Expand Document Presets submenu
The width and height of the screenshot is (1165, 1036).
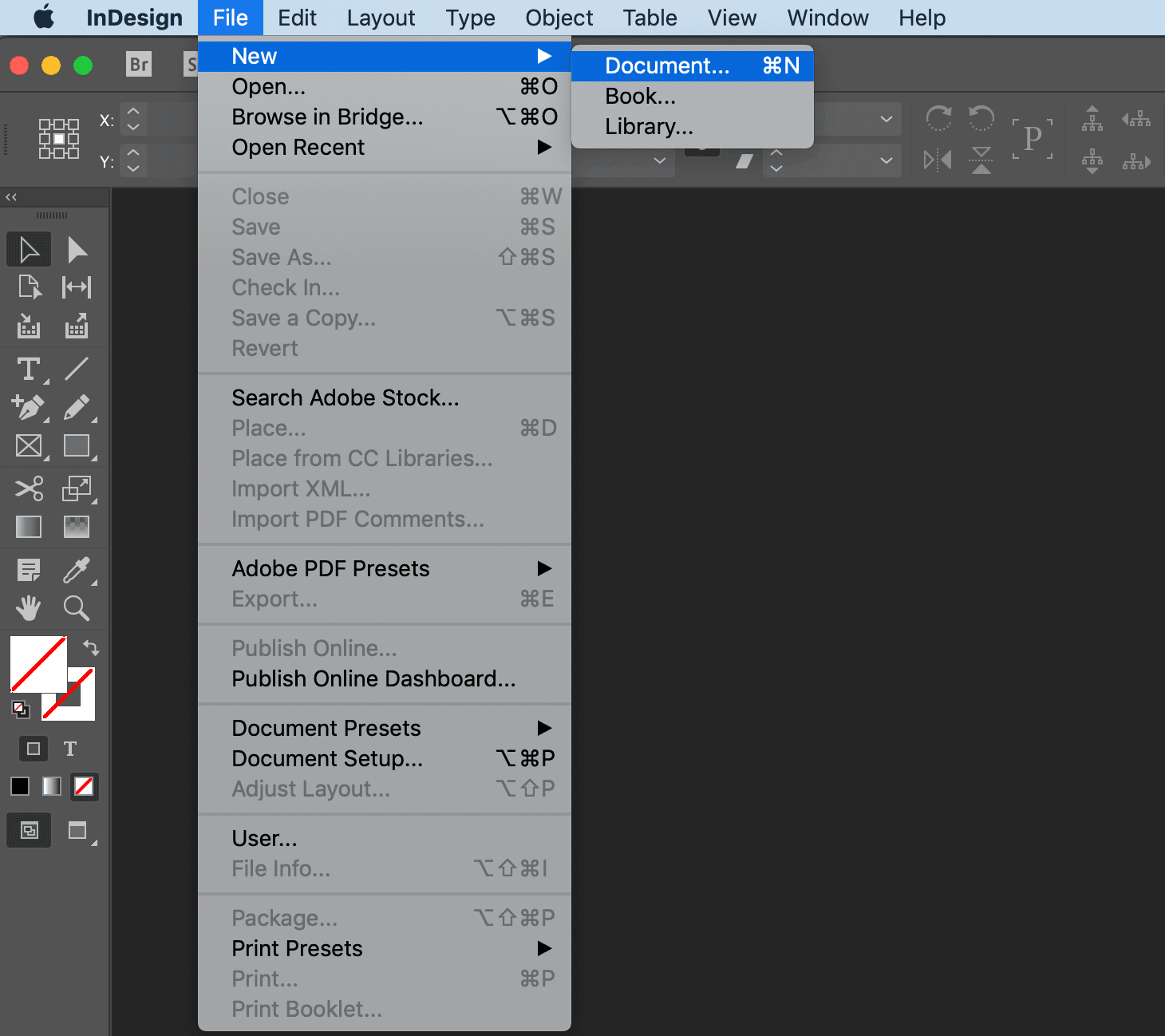click(385, 728)
